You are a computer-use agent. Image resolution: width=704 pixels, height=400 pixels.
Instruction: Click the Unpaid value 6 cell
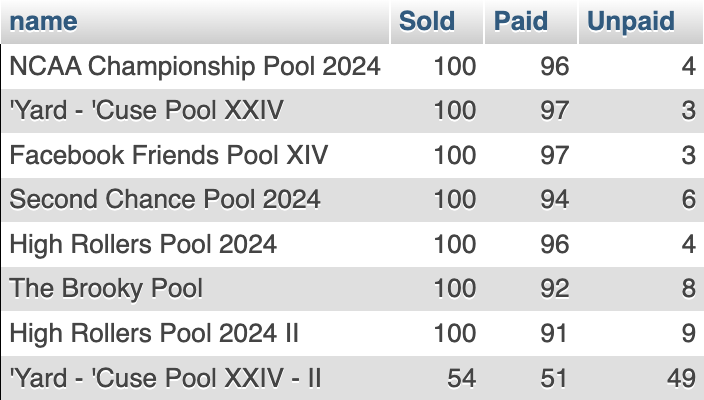(x=689, y=199)
